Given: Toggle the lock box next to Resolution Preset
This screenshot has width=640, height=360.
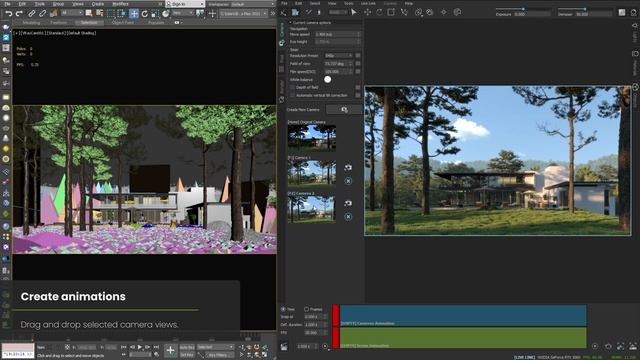Looking at the screenshot, I should [x=358, y=55].
